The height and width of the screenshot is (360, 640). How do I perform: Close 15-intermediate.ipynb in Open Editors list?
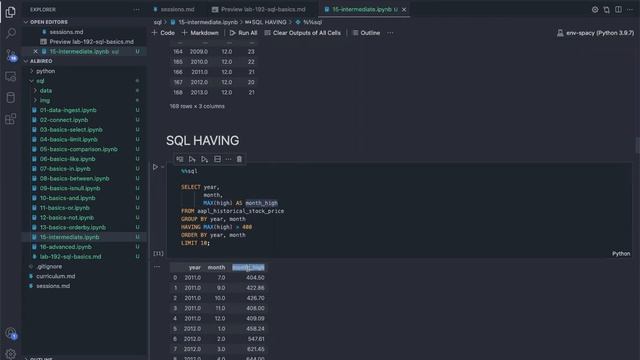35,51
